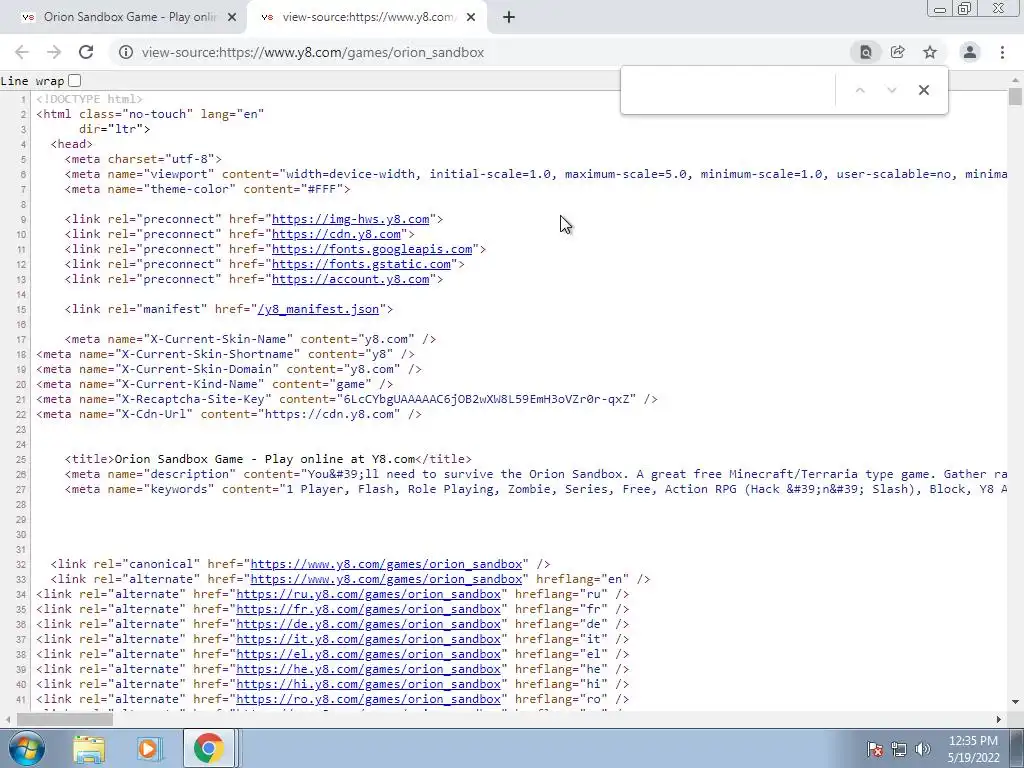Click the title text 'Orion Sandbox Game'
The height and width of the screenshot is (768, 1024).
click(x=178, y=459)
